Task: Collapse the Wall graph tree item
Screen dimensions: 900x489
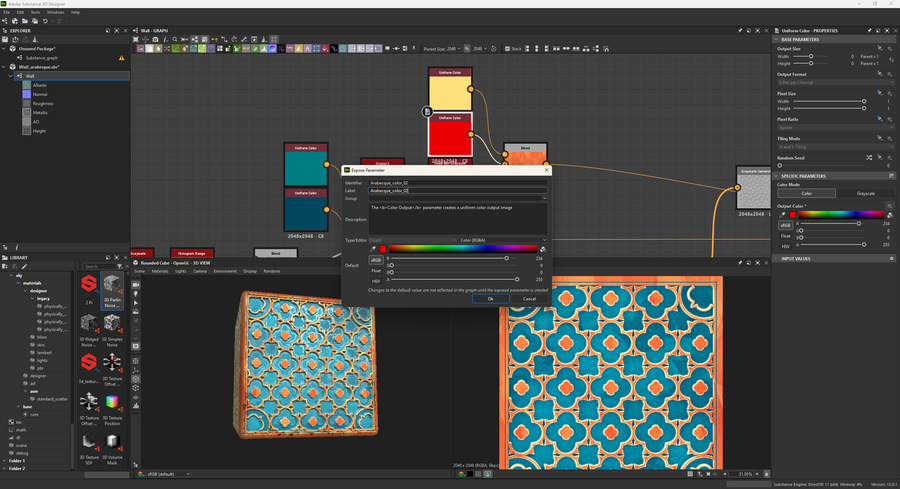Action: (x=12, y=76)
